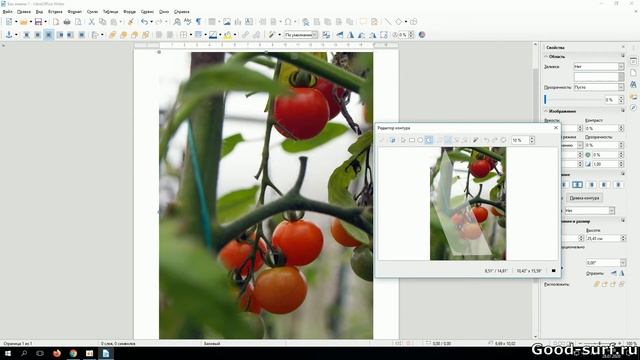Screen dimensions: 640x360
Task: Click tolerance percent field in Contour Editor
Action: click(x=520, y=140)
